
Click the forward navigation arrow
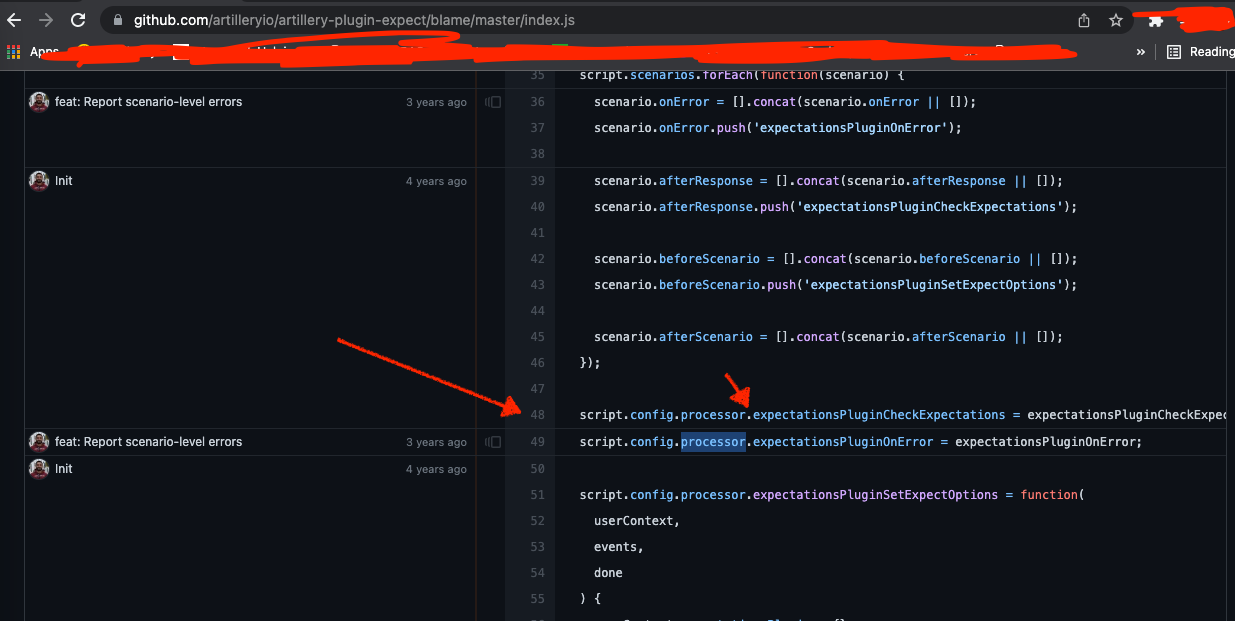click(47, 18)
